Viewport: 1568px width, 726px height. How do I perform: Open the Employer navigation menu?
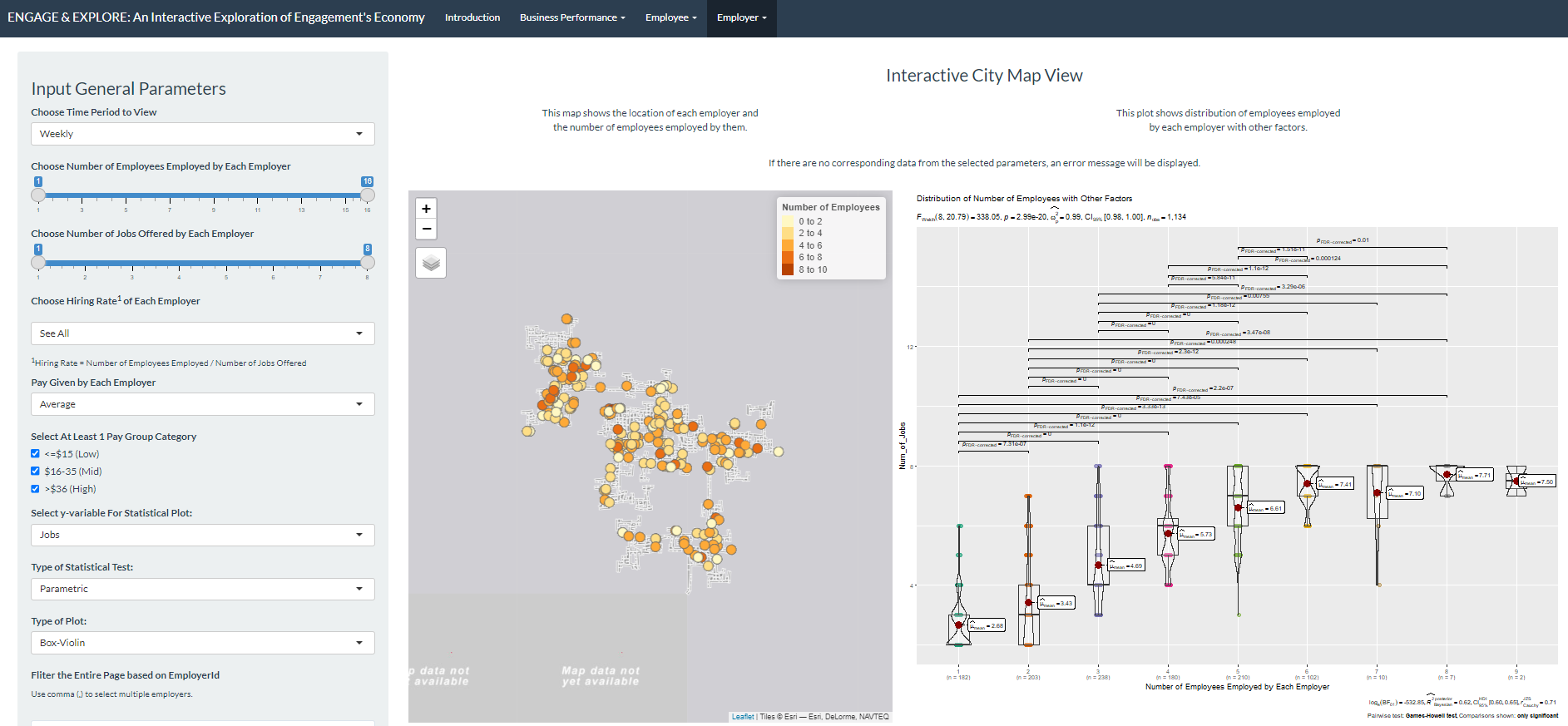[741, 17]
